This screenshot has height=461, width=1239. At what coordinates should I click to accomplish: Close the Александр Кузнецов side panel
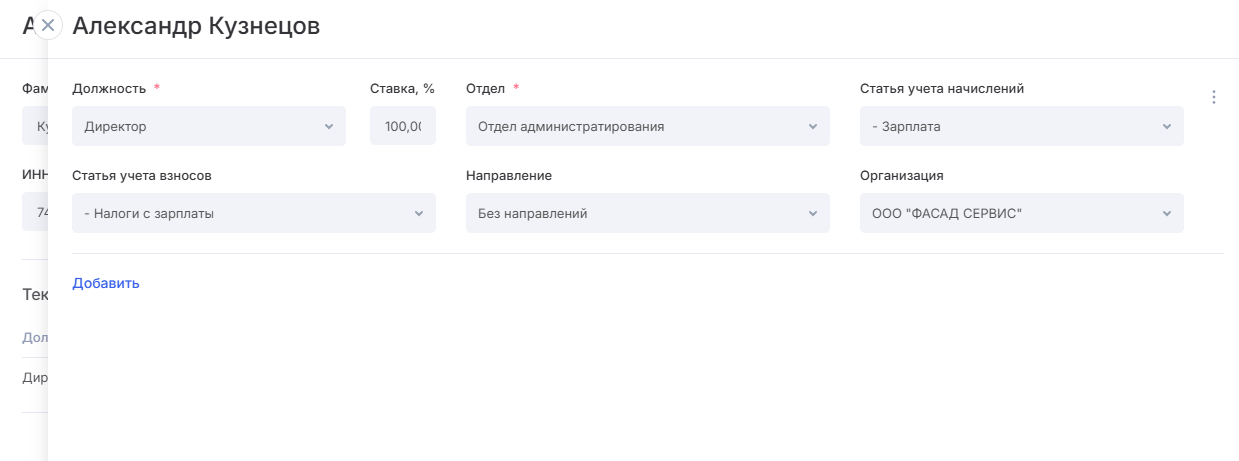(x=48, y=25)
